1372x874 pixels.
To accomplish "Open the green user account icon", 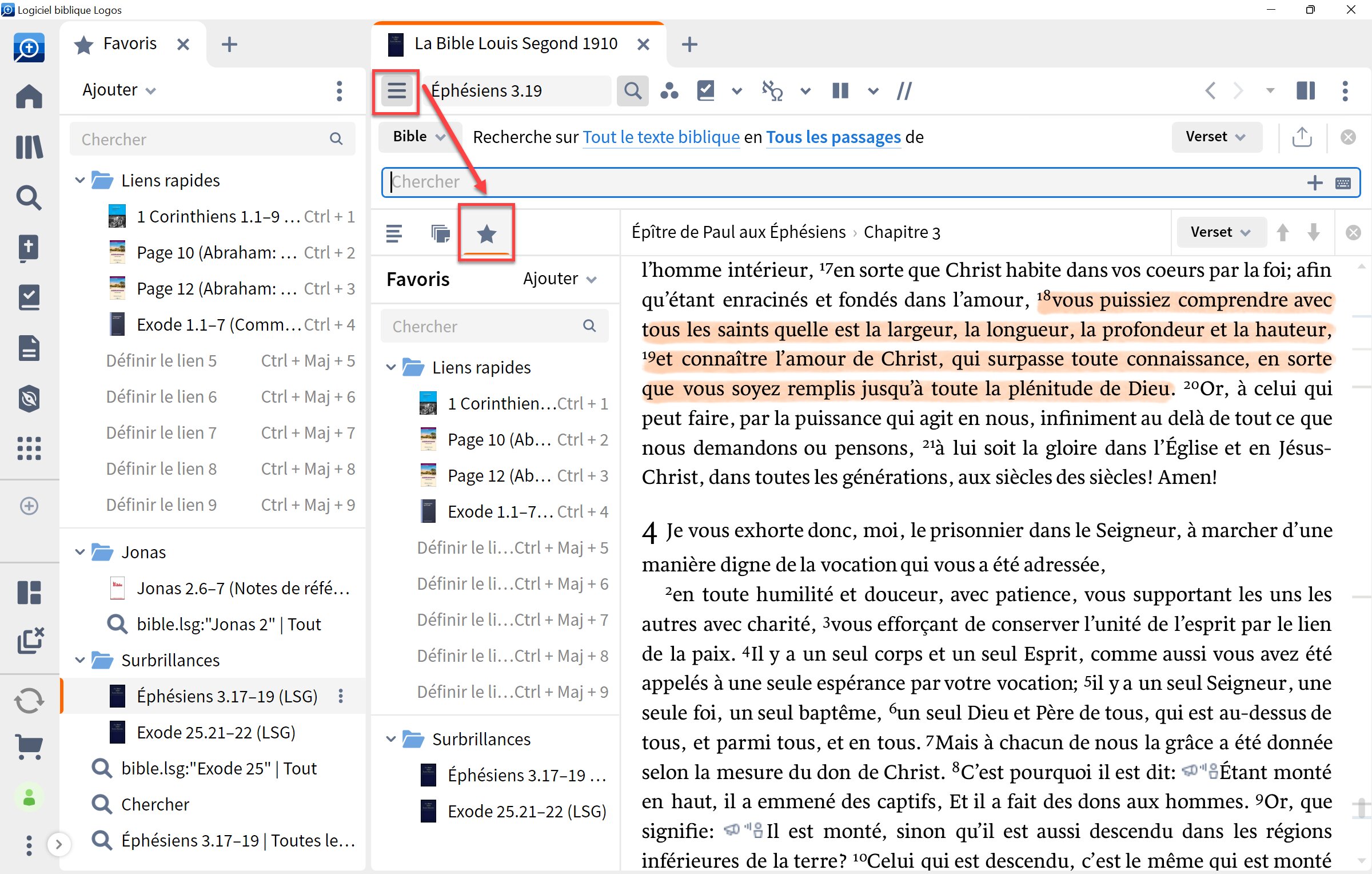I will pyautogui.click(x=29, y=797).
